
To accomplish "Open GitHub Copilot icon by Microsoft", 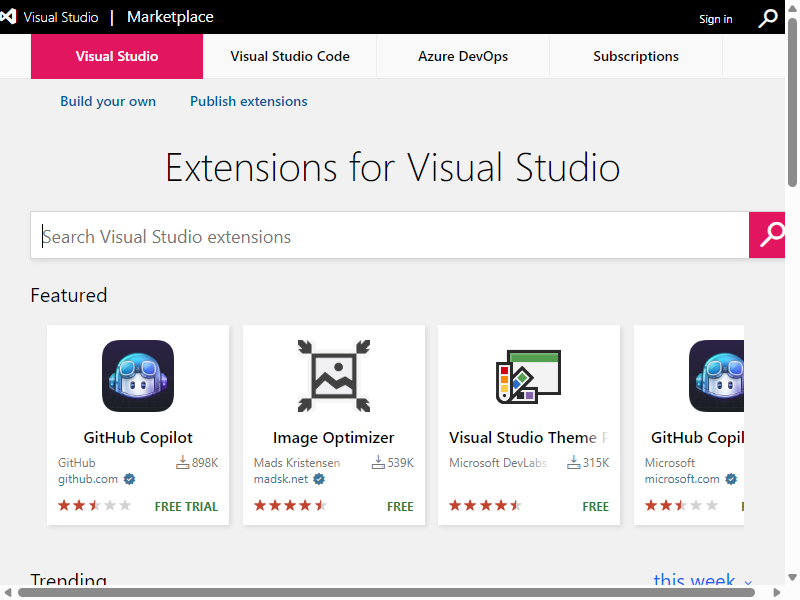I will tap(716, 376).
